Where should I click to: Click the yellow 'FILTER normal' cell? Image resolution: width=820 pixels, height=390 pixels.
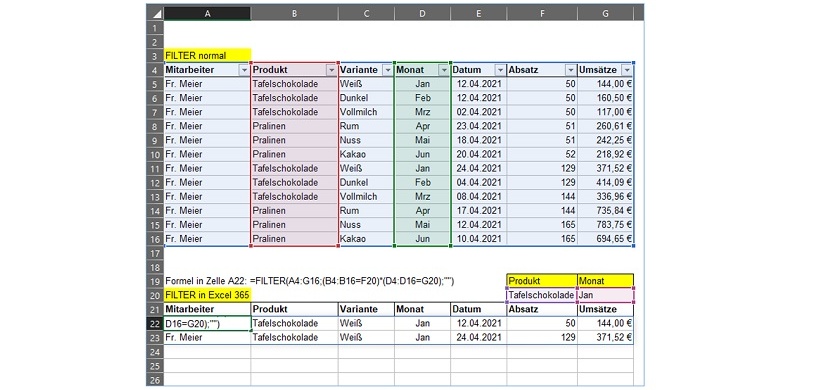(x=208, y=55)
